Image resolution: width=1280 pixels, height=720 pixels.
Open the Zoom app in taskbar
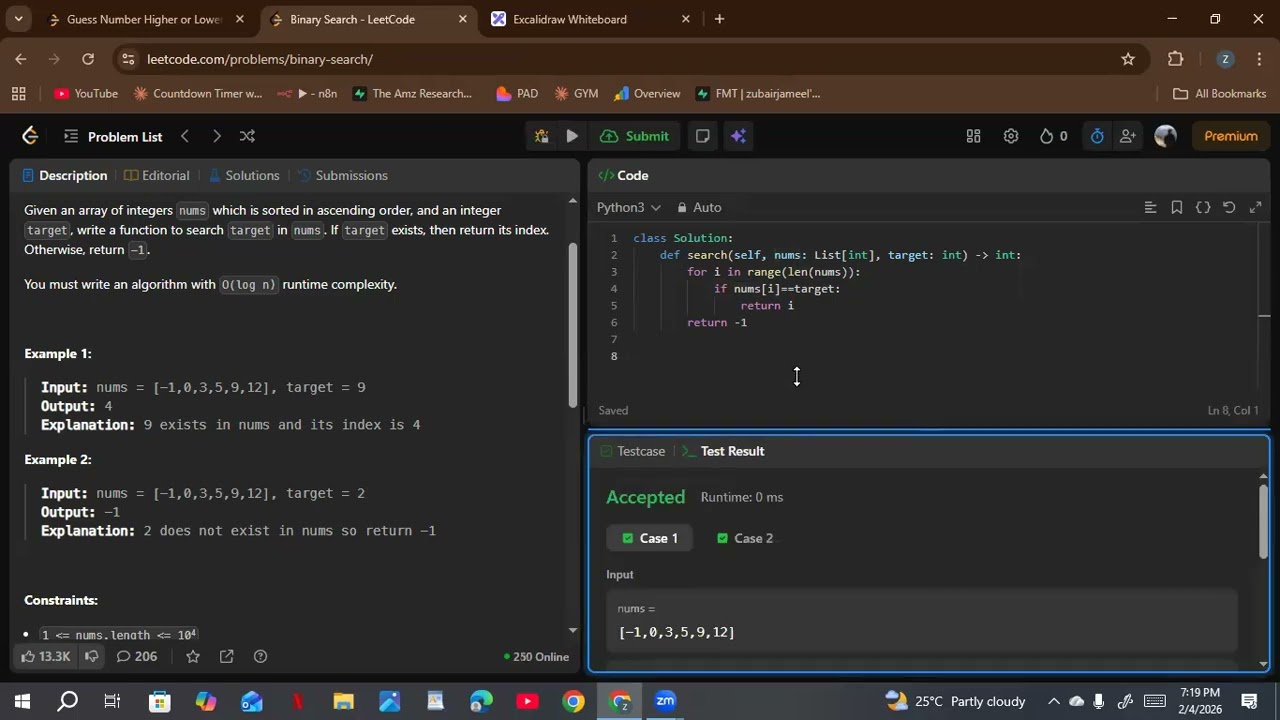click(x=666, y=701)
